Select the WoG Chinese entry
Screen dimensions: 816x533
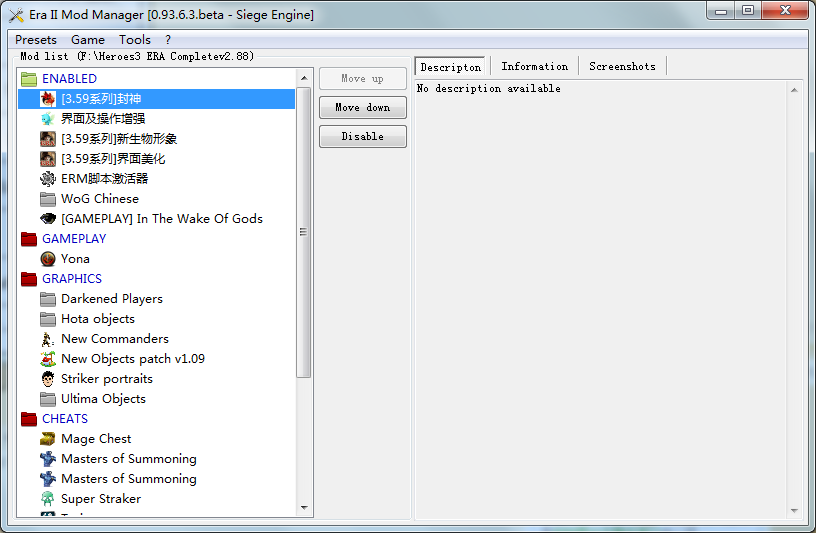point(100,199)
